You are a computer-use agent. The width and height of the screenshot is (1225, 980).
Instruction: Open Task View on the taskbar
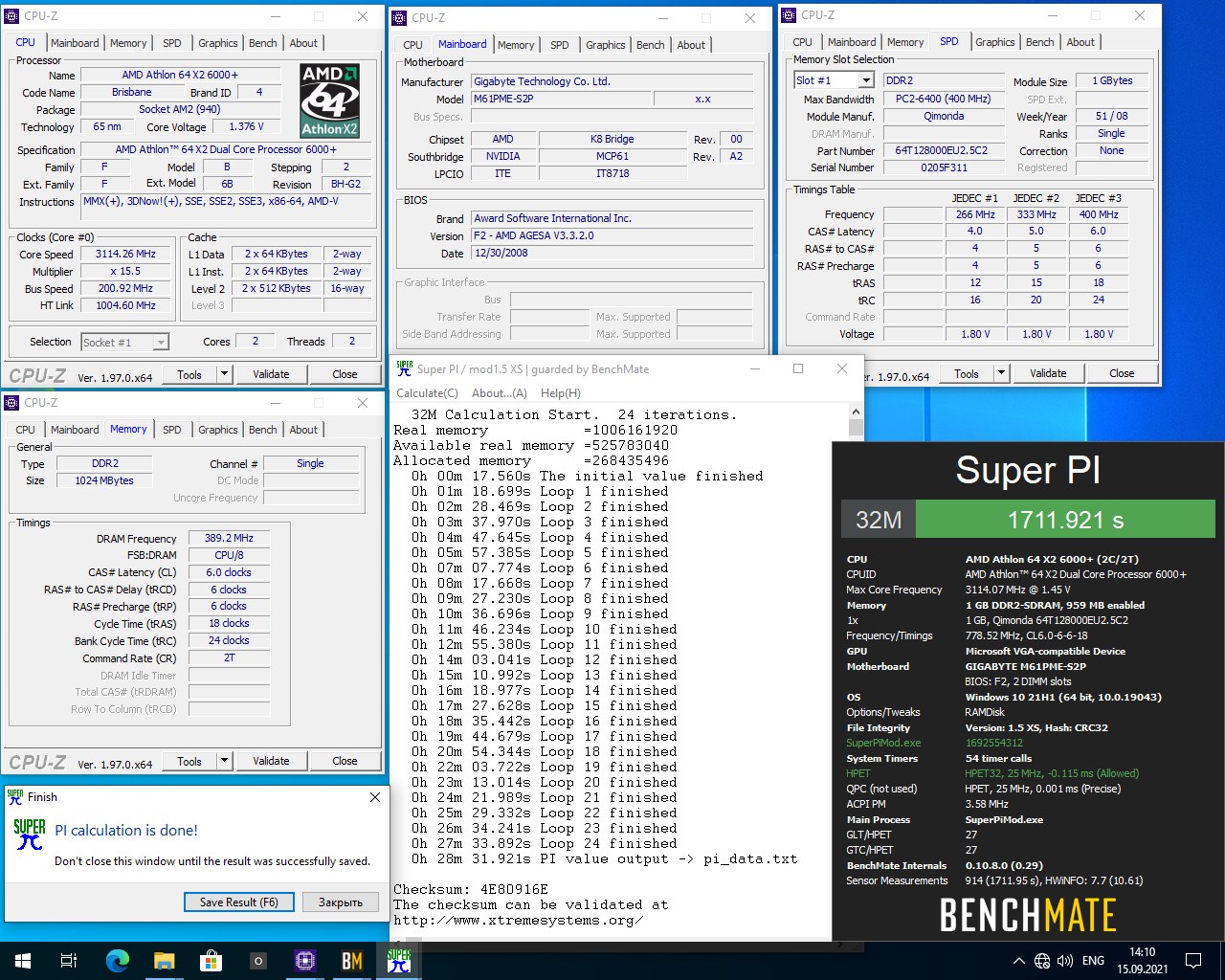[x=69, y=961]
